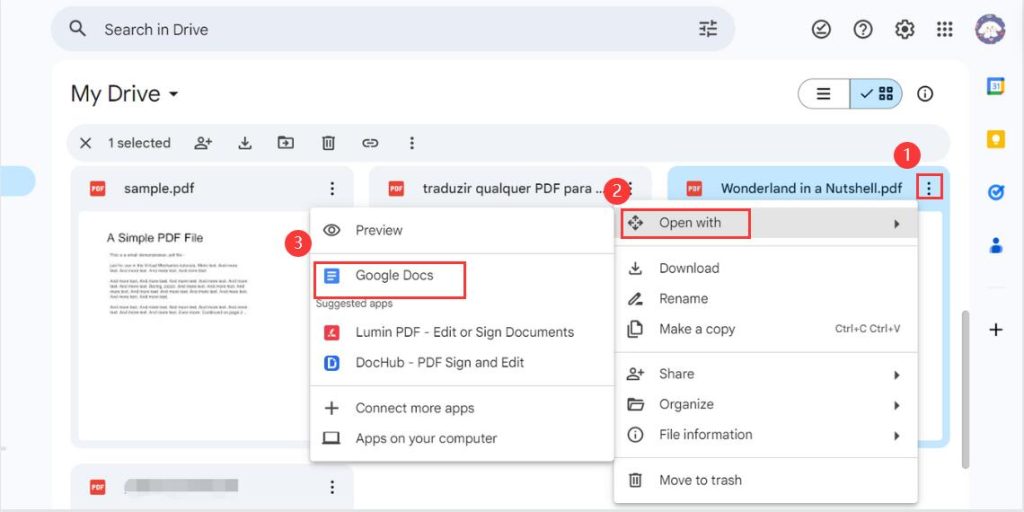The image size is (1024, 512).
Task: Open the Help question mark icon
Action: (x=863, y=29)
